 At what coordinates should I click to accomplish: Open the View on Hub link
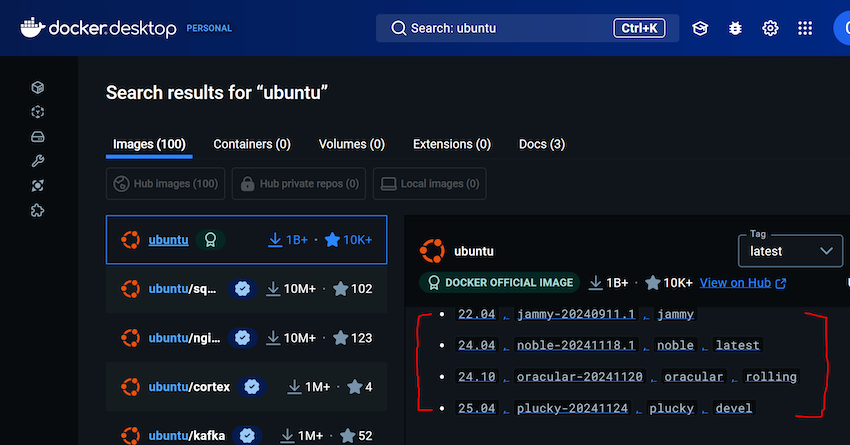pyautogui.click(x=735, y=283)
